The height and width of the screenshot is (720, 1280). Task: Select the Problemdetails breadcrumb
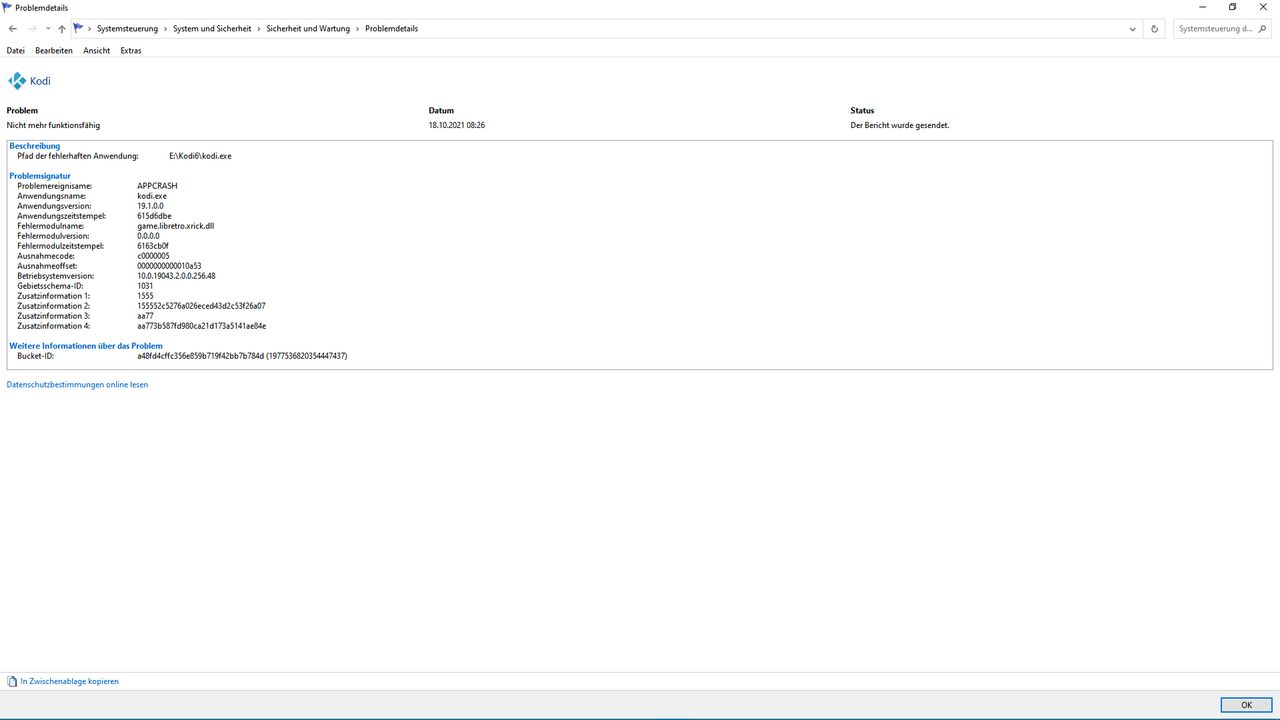pos(391,29)
